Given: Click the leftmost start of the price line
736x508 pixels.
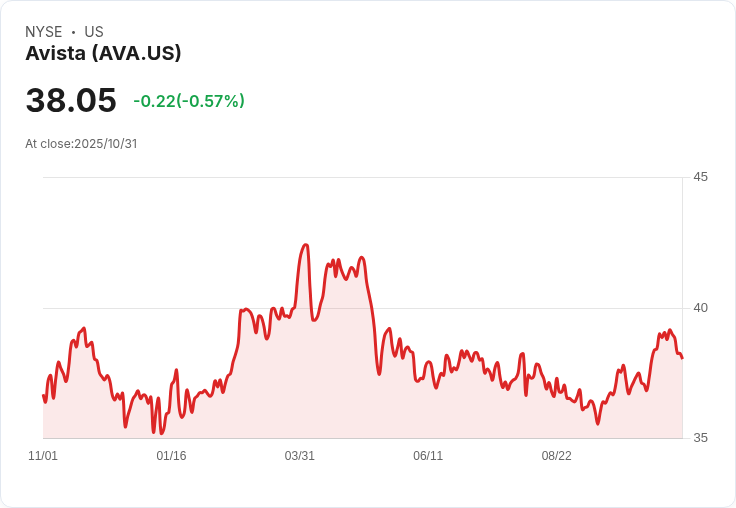Looking at the screenshot, I should (43, 396).
